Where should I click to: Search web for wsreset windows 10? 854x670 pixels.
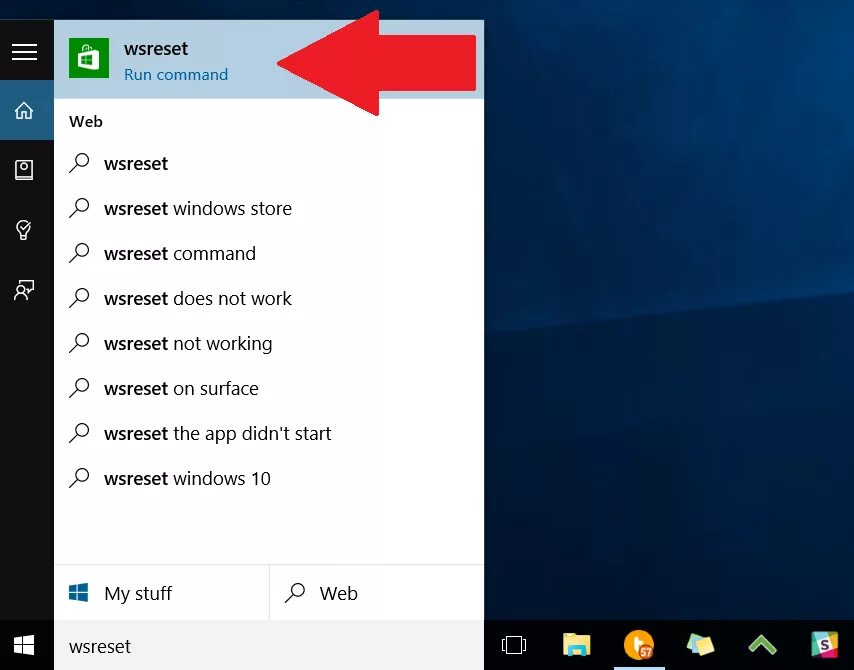186,478
